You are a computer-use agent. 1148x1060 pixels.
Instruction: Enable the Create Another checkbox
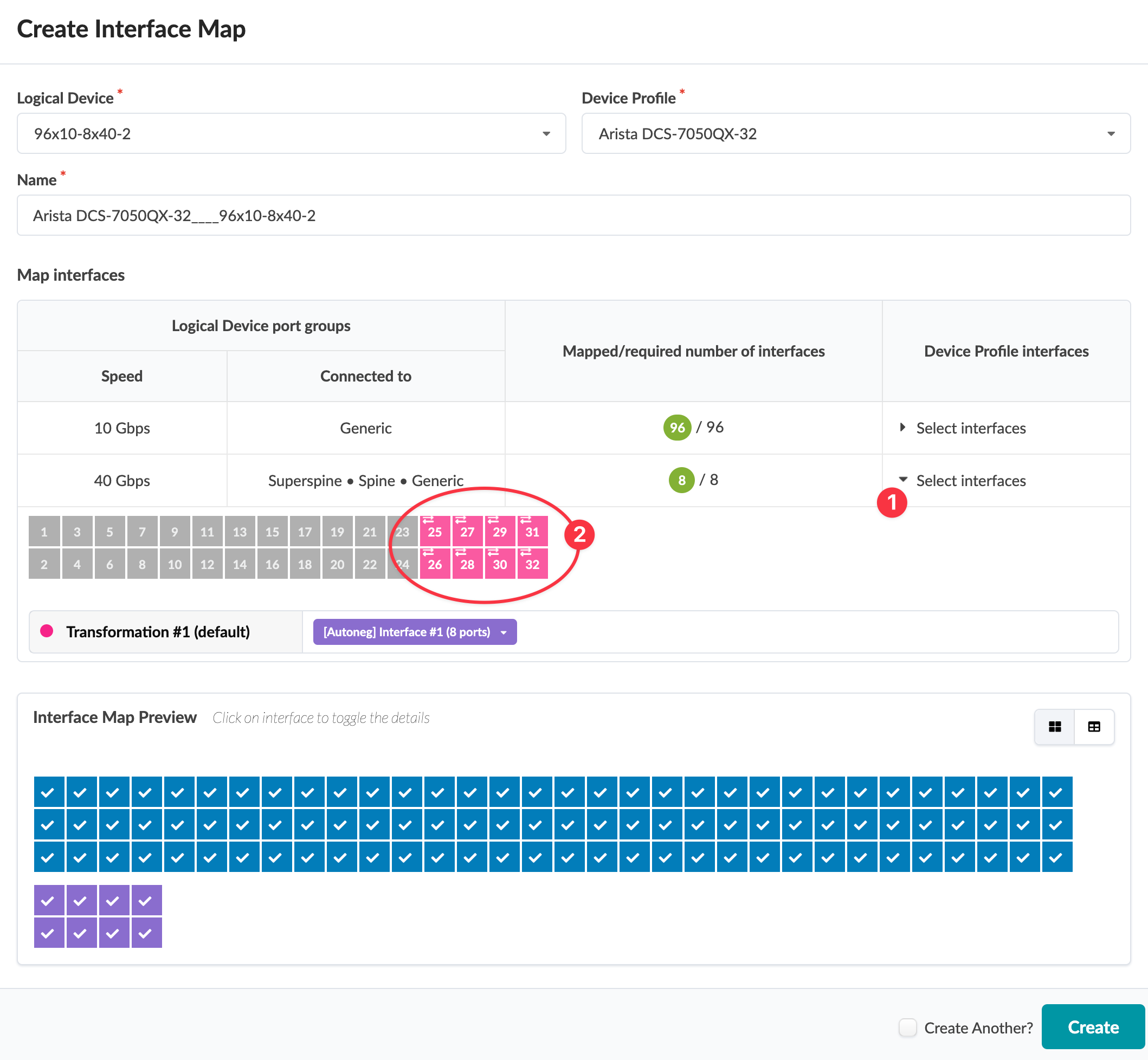[907, 1027]
